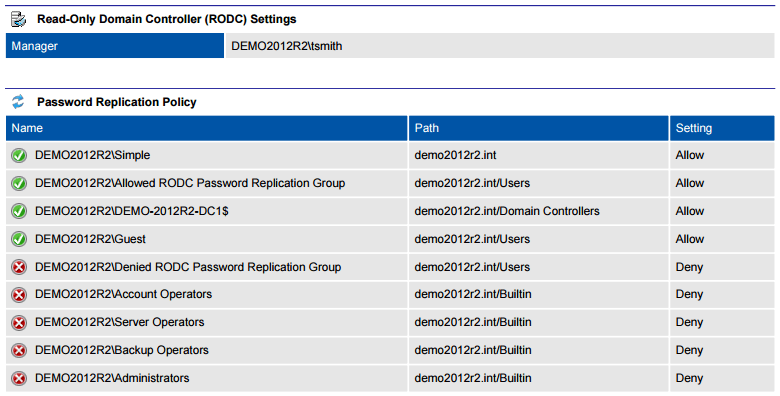
Task: Click the green check icon beside DEMO2012R2\Guest
Action: (x=19, y=239)
